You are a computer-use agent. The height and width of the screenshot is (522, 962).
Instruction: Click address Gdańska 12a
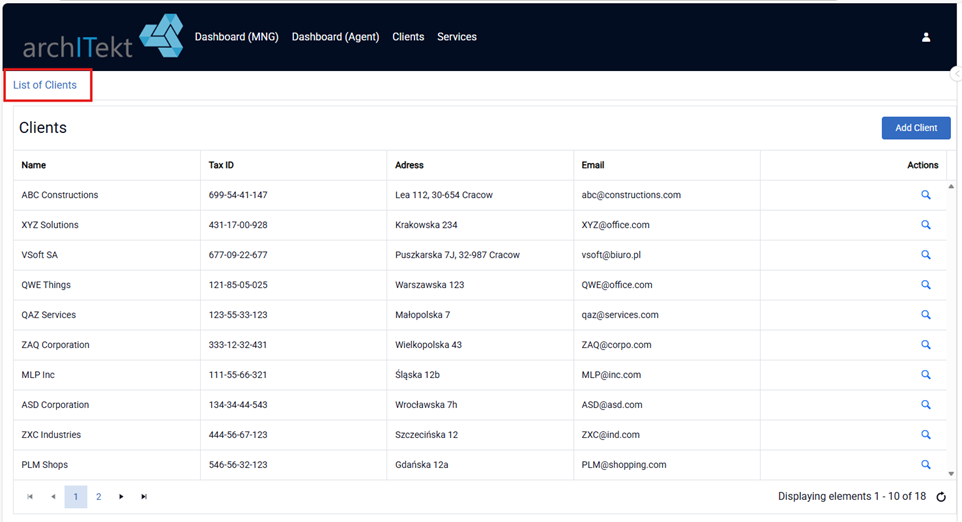(x=421, y=465)
